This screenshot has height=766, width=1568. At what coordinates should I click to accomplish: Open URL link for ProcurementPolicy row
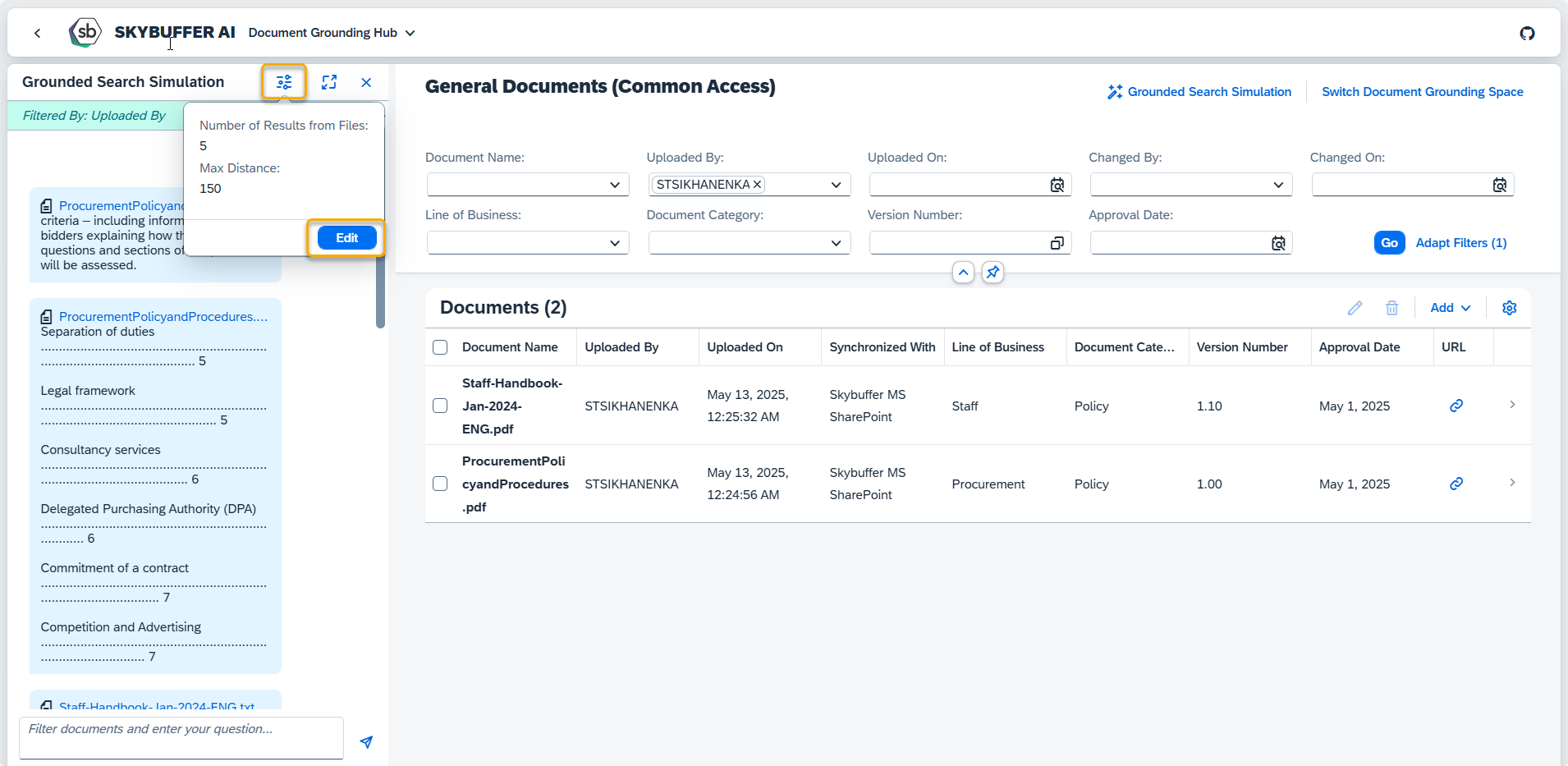tap(1456, 484)
